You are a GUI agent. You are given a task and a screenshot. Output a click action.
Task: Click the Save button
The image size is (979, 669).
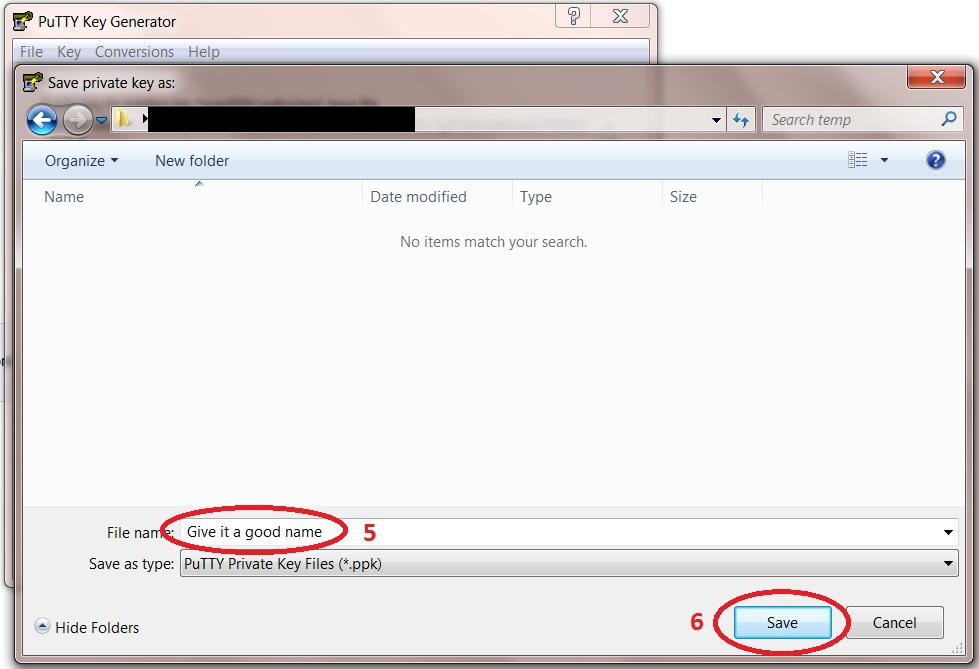click(x=782, y=622)
